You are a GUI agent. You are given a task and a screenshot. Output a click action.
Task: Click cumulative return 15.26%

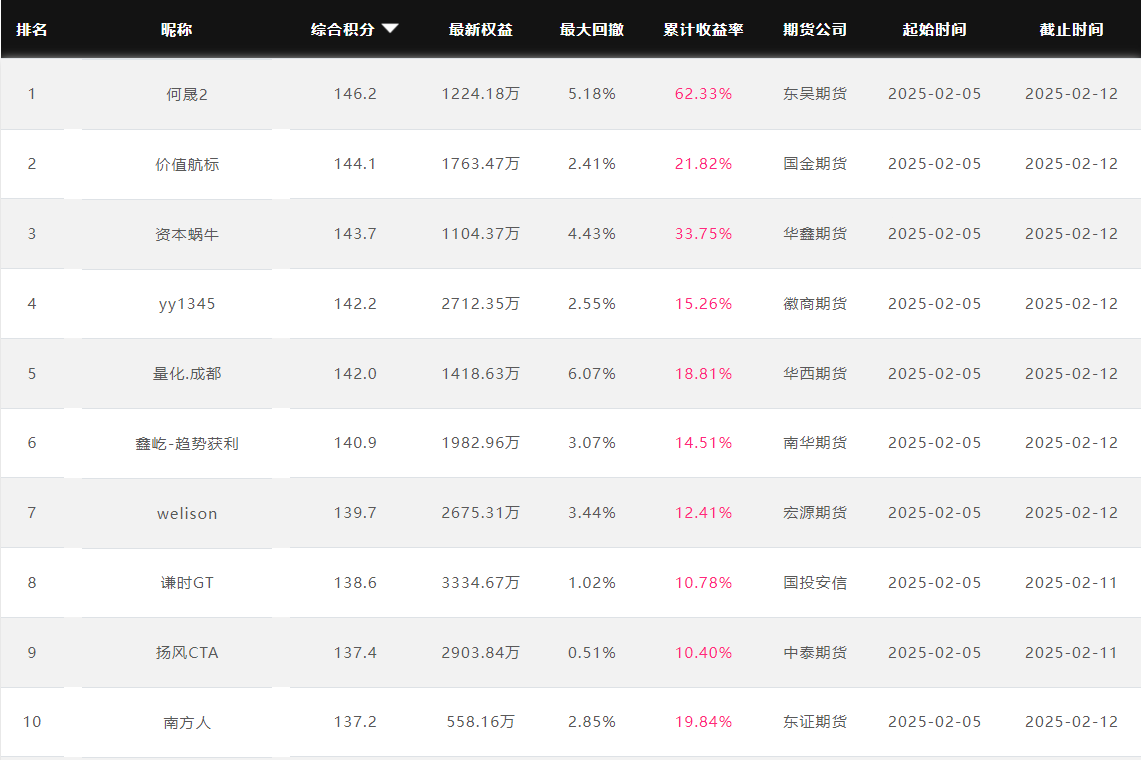[704, 304]
